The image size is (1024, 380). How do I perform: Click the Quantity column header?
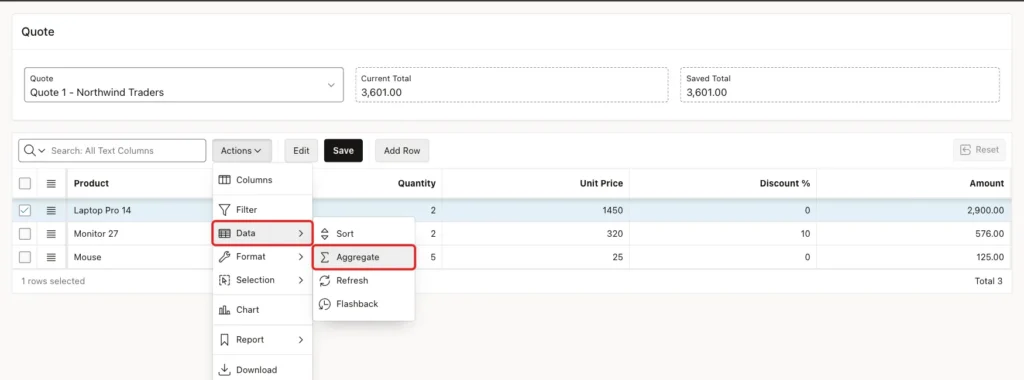point(417,183)
